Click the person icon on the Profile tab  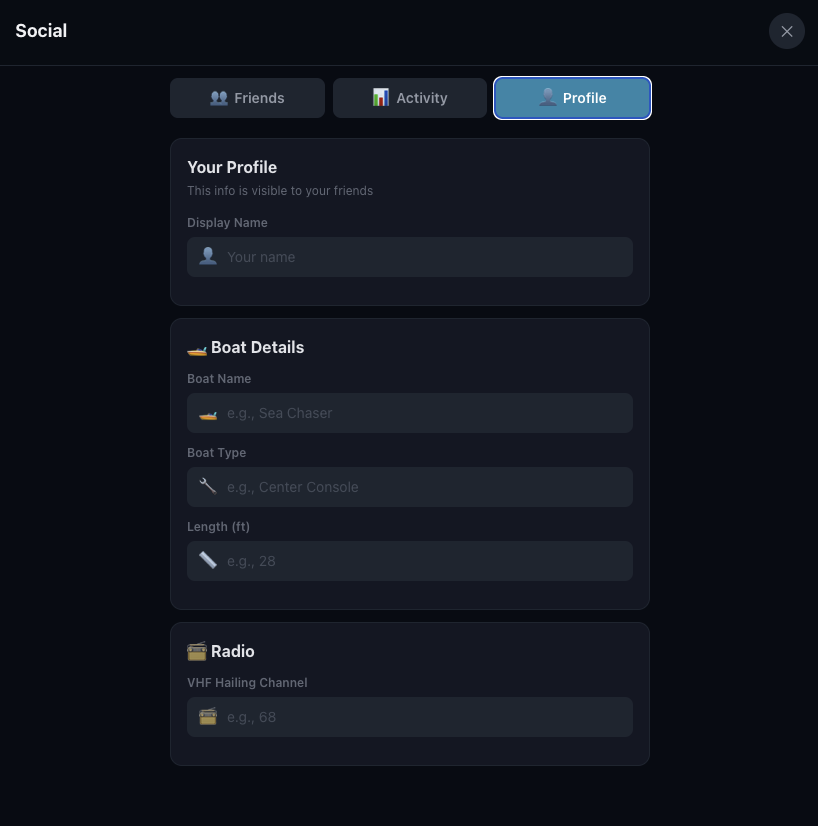click(548, 97)
